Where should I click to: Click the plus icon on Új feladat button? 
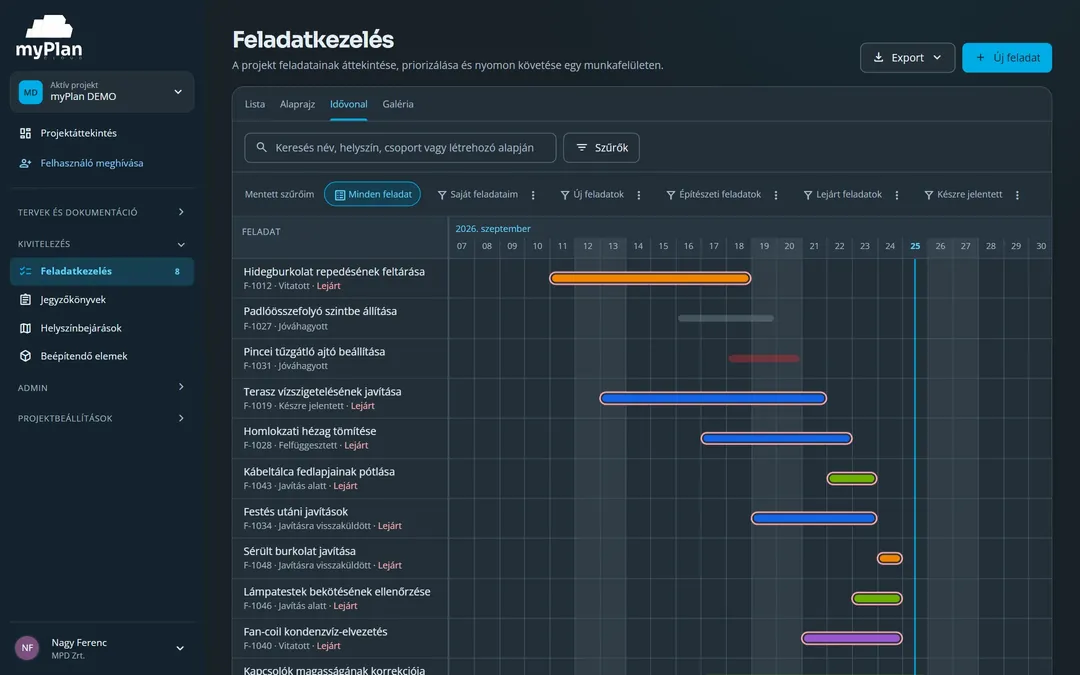click(980, 57)
